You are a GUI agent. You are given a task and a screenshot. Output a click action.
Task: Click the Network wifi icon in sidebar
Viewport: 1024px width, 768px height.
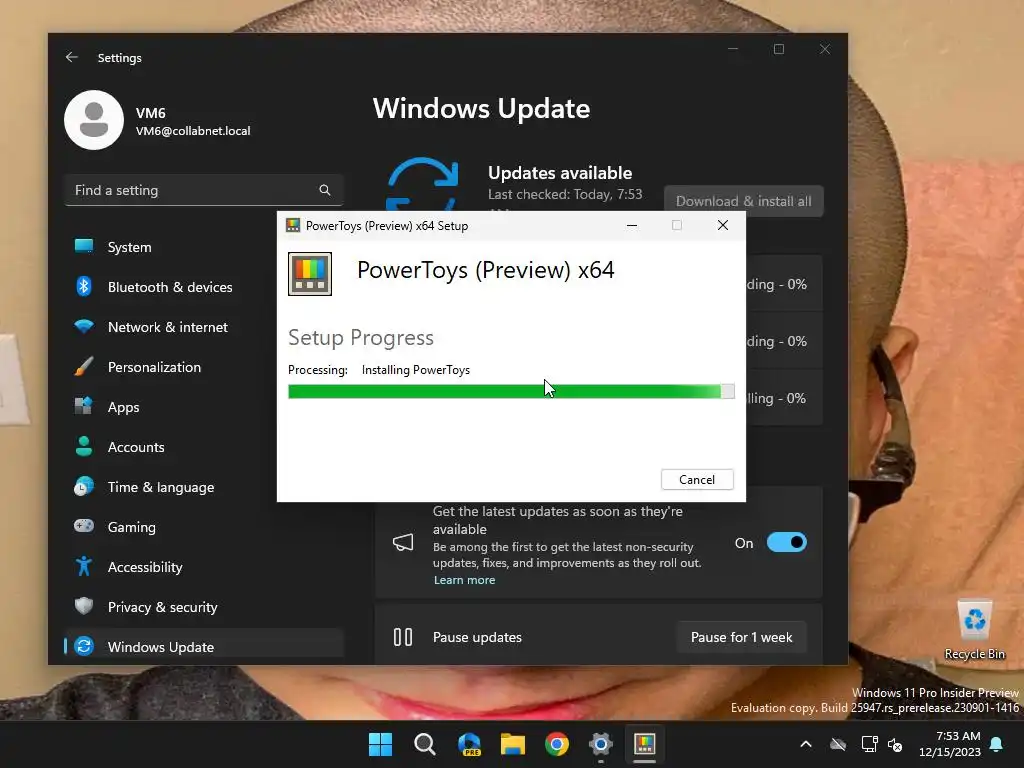[x=84, y=326]
